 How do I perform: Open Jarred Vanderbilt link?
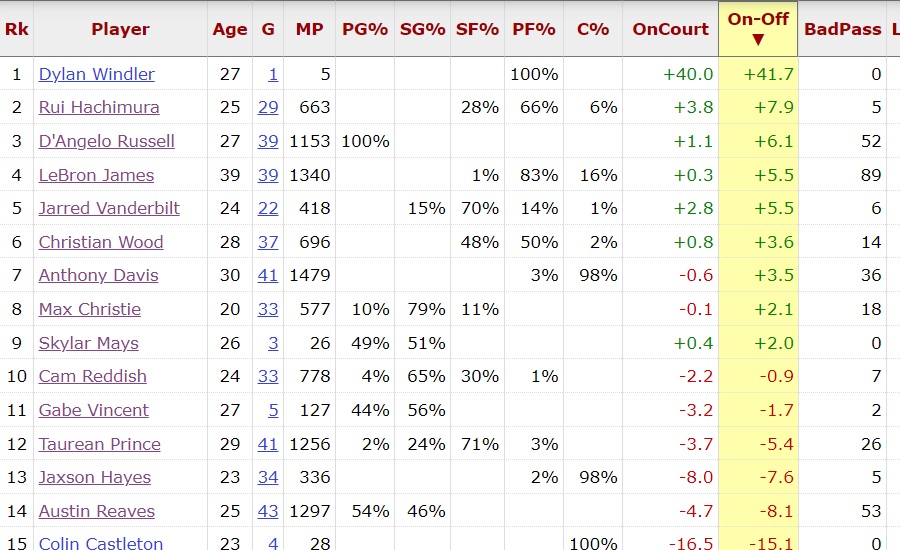[109, 208]
